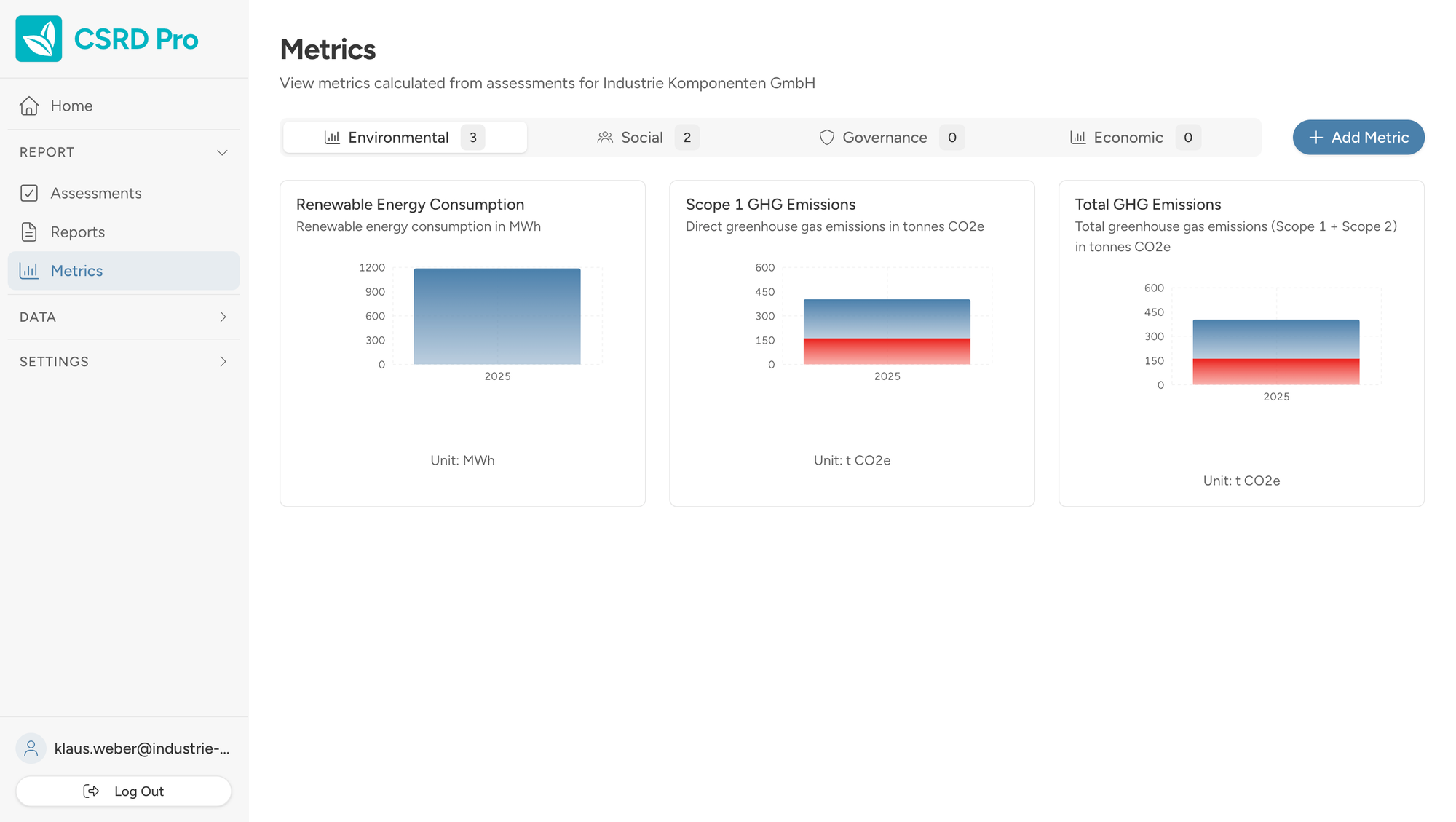Click the klaus.weber account entry
Screen dimensions: 1456x822
124,748
